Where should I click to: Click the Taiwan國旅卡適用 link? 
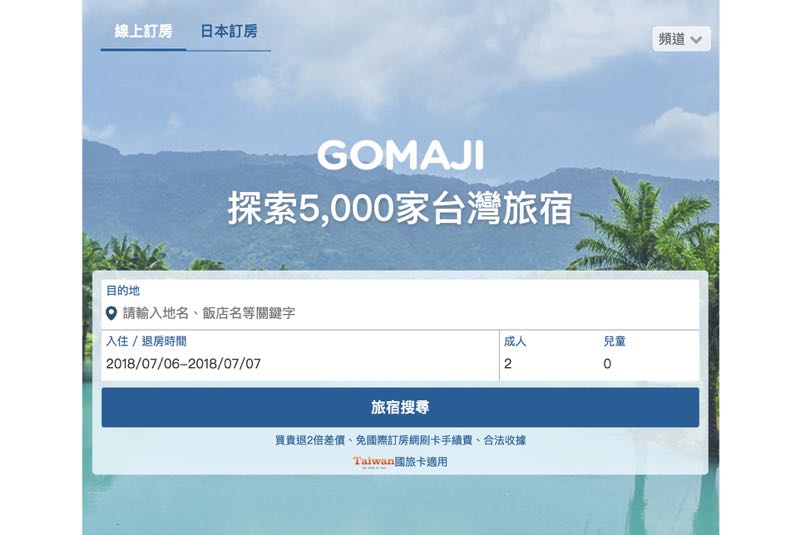401,462
